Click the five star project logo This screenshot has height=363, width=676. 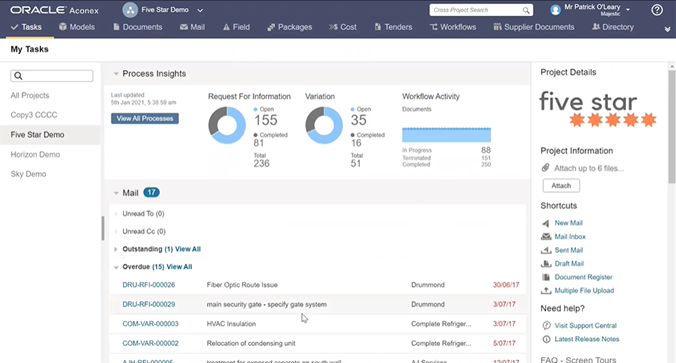(598, 109)
